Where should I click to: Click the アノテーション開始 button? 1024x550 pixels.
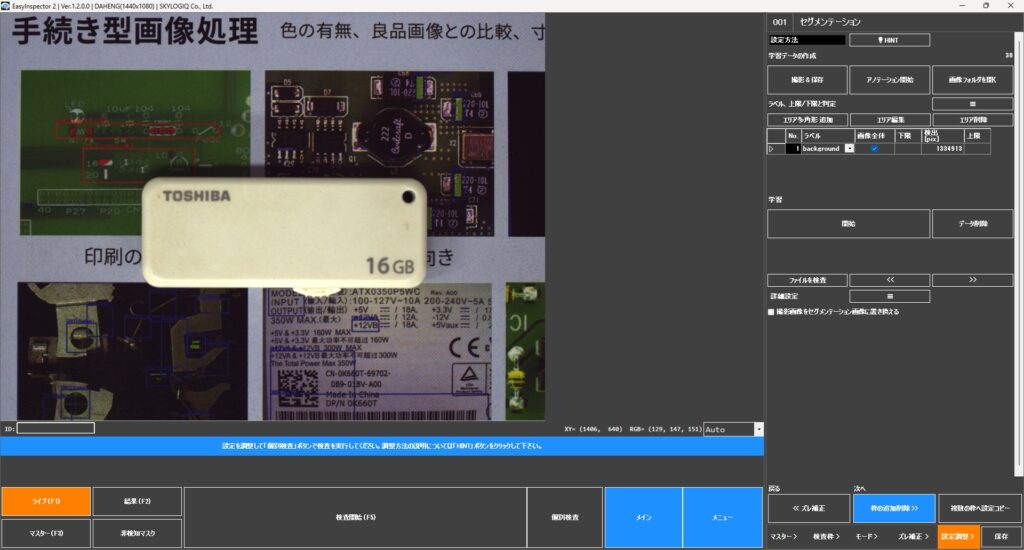coord(889,80)
